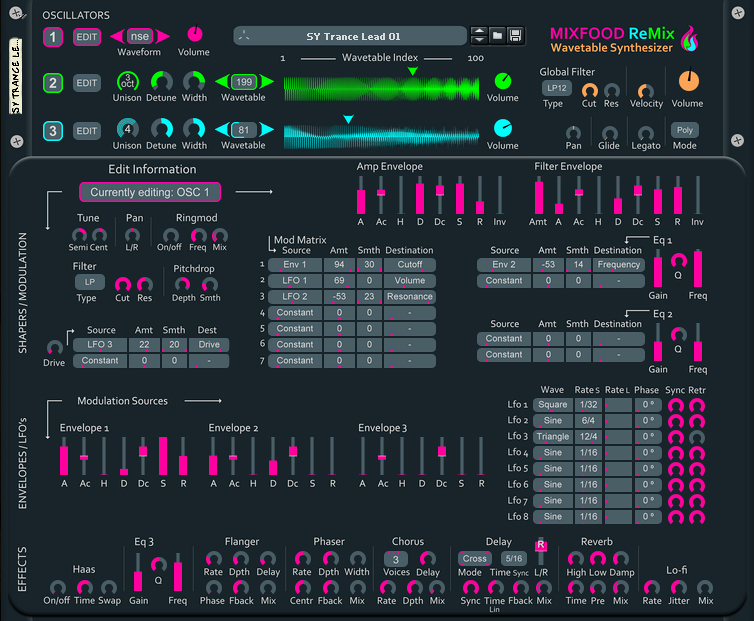This screenshot has height=621, width=754.
Task: Select previous waveform for oscillator 1
Action: point(117,36)
